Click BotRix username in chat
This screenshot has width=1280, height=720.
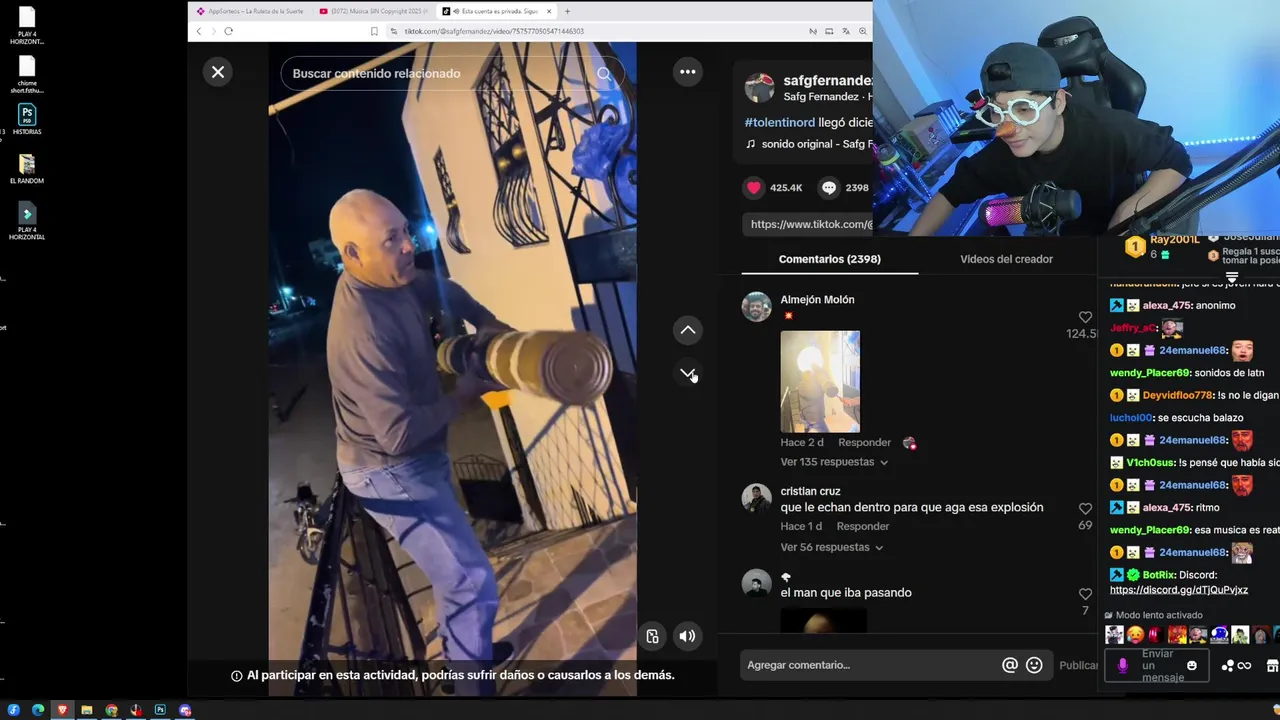1160,575
